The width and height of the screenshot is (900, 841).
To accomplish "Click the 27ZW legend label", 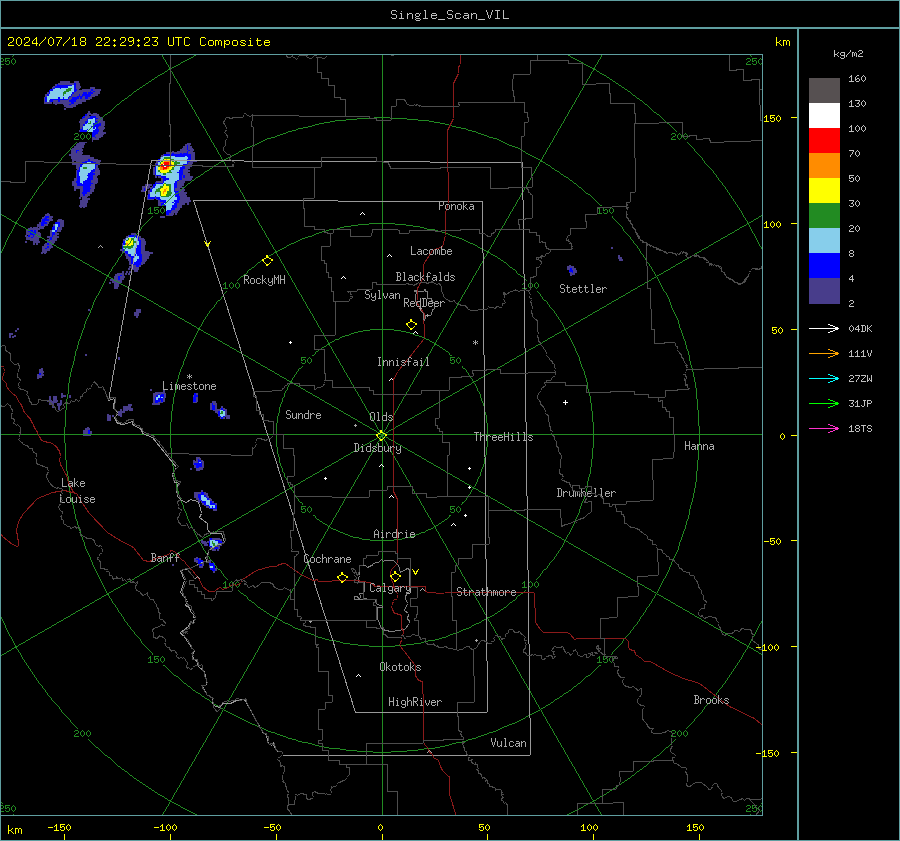I will point(860,379).
